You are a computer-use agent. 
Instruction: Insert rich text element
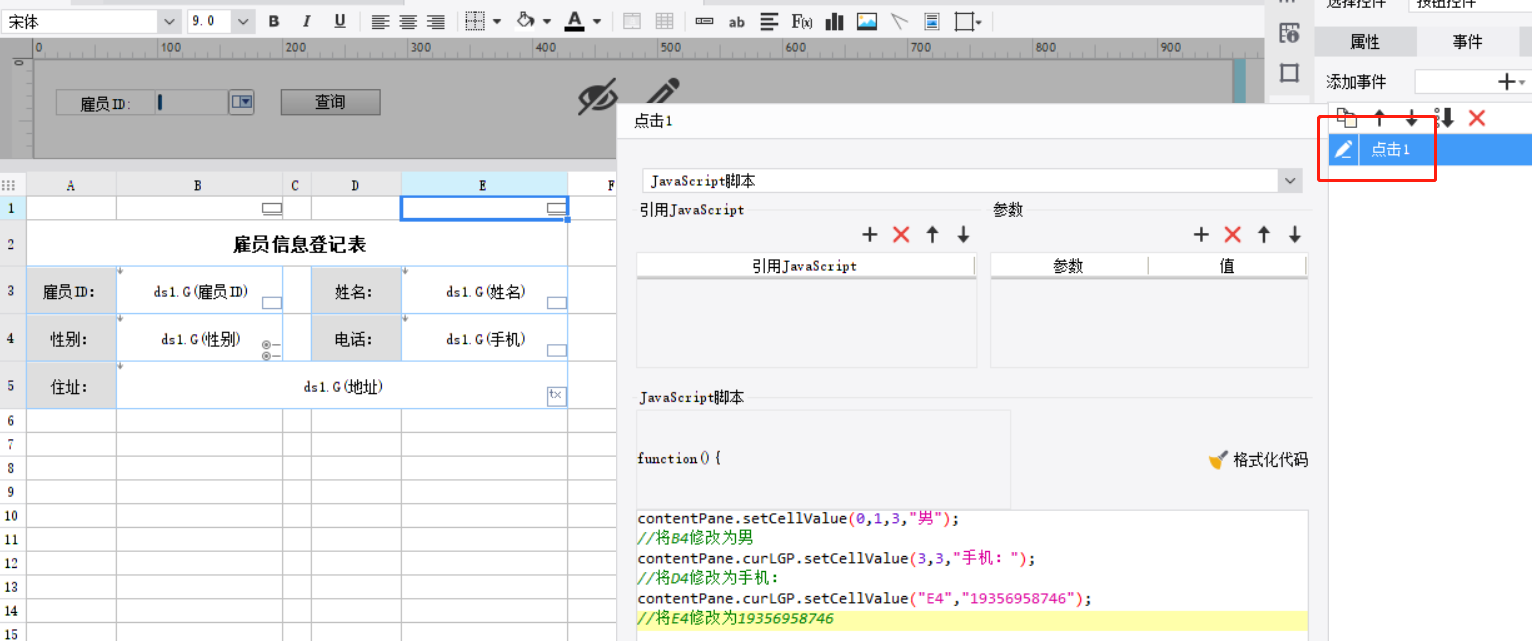click(x=769, y=21)
